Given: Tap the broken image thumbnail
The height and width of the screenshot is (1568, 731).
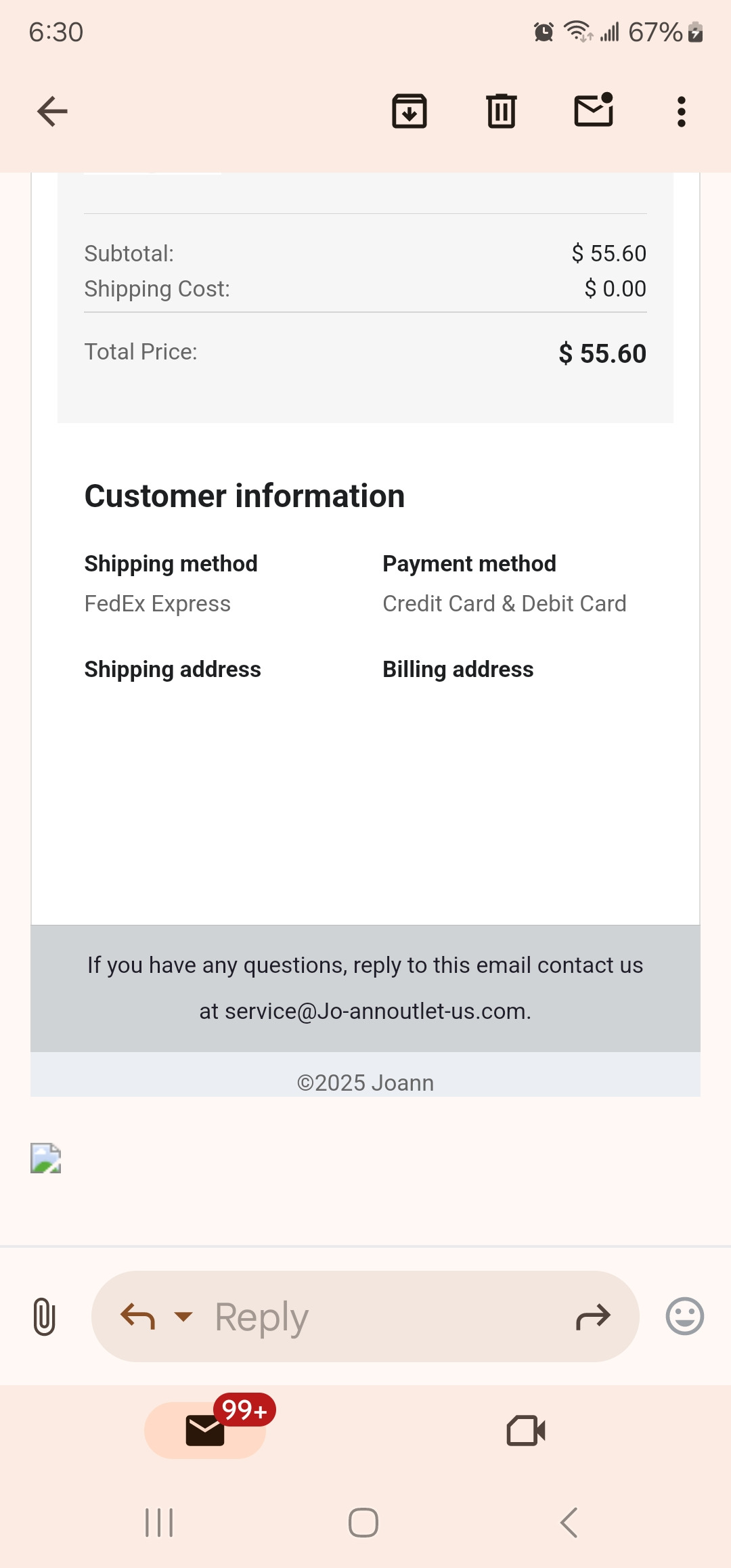Looking at the screenshot, I should [46, 1158].
